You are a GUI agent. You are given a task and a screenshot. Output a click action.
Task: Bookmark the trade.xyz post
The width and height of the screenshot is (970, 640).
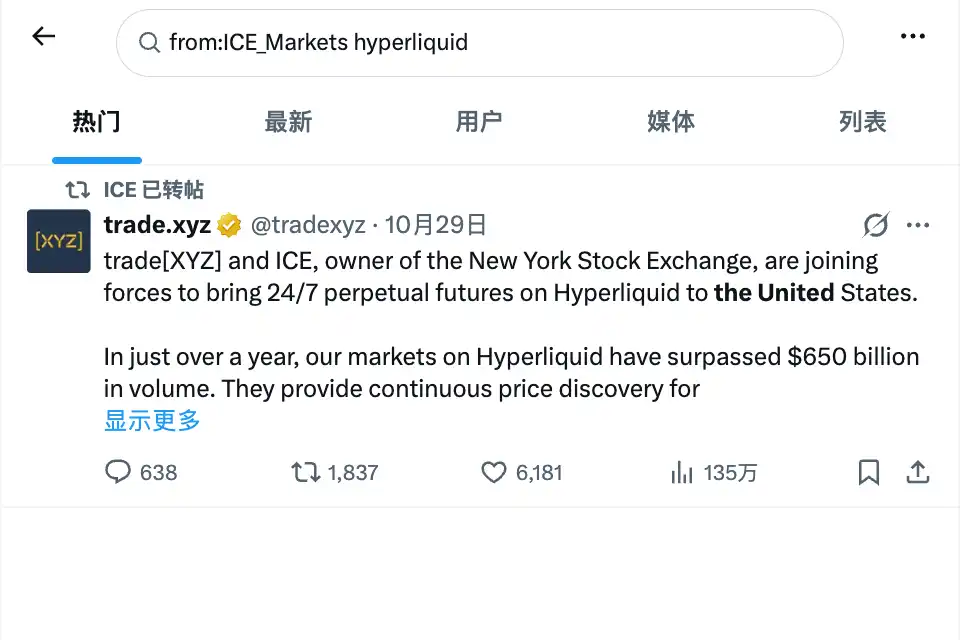(x=869, y=472)
